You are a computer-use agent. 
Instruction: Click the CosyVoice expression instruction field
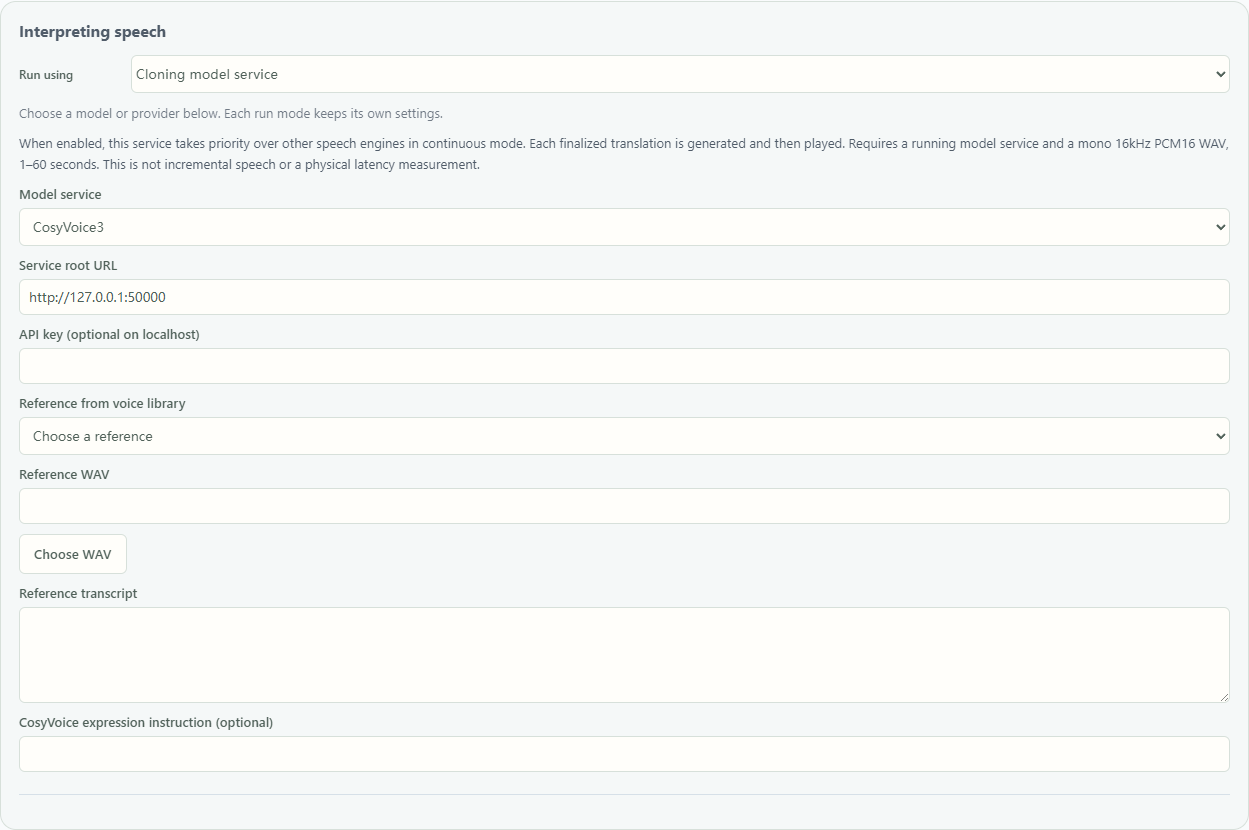coord(624,754)
